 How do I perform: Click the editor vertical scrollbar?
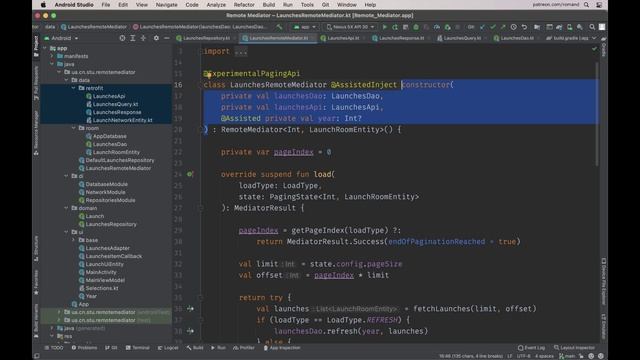598,114
